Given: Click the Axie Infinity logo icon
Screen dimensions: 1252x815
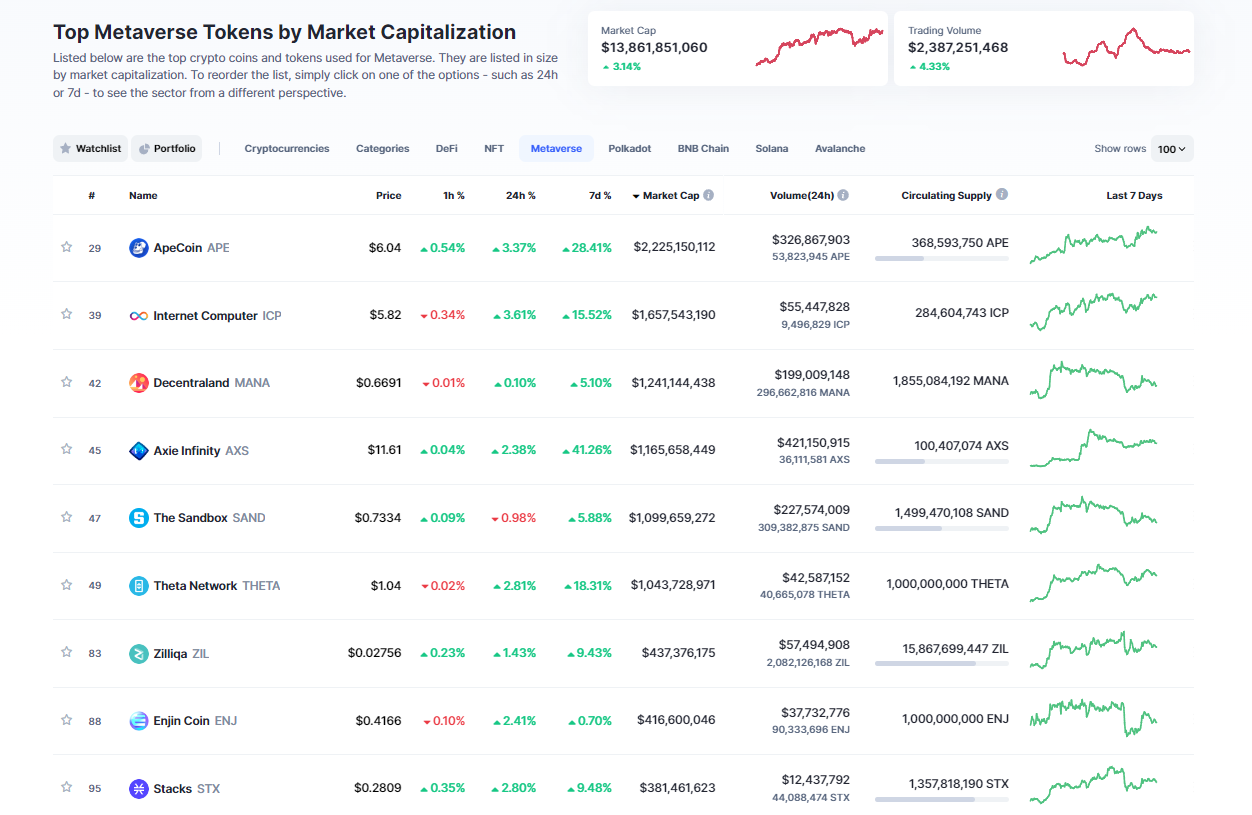Looking at the screenshot, I should tap(139, 451).
